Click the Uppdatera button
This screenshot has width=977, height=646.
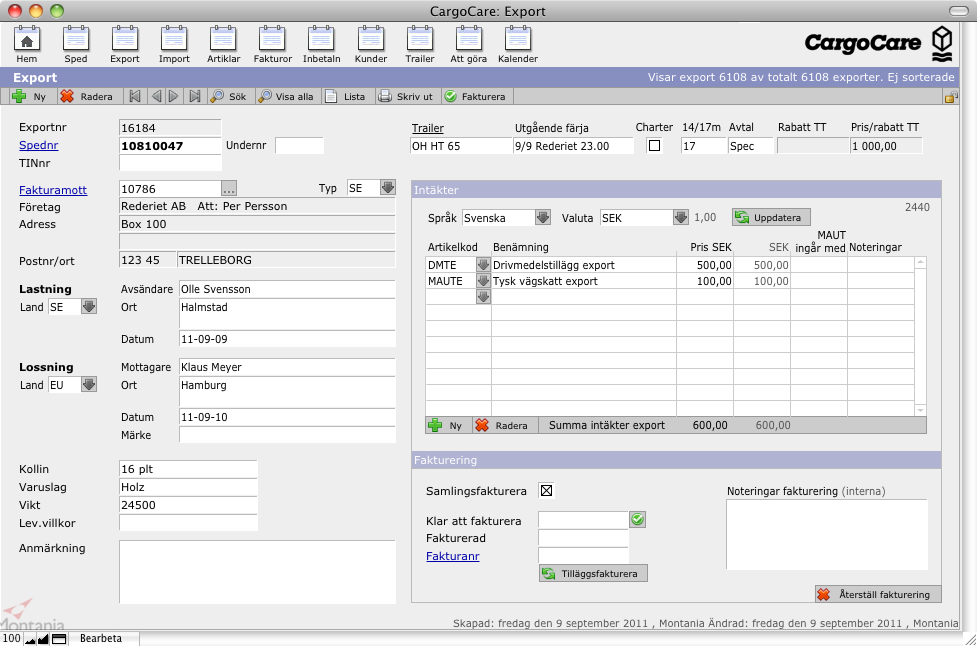tap(771, 217)
